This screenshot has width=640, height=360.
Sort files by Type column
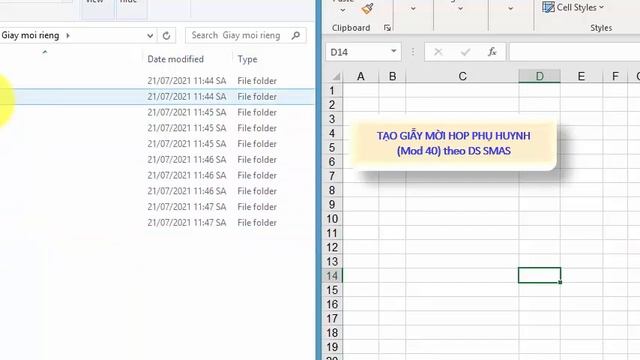pos(247,59)
